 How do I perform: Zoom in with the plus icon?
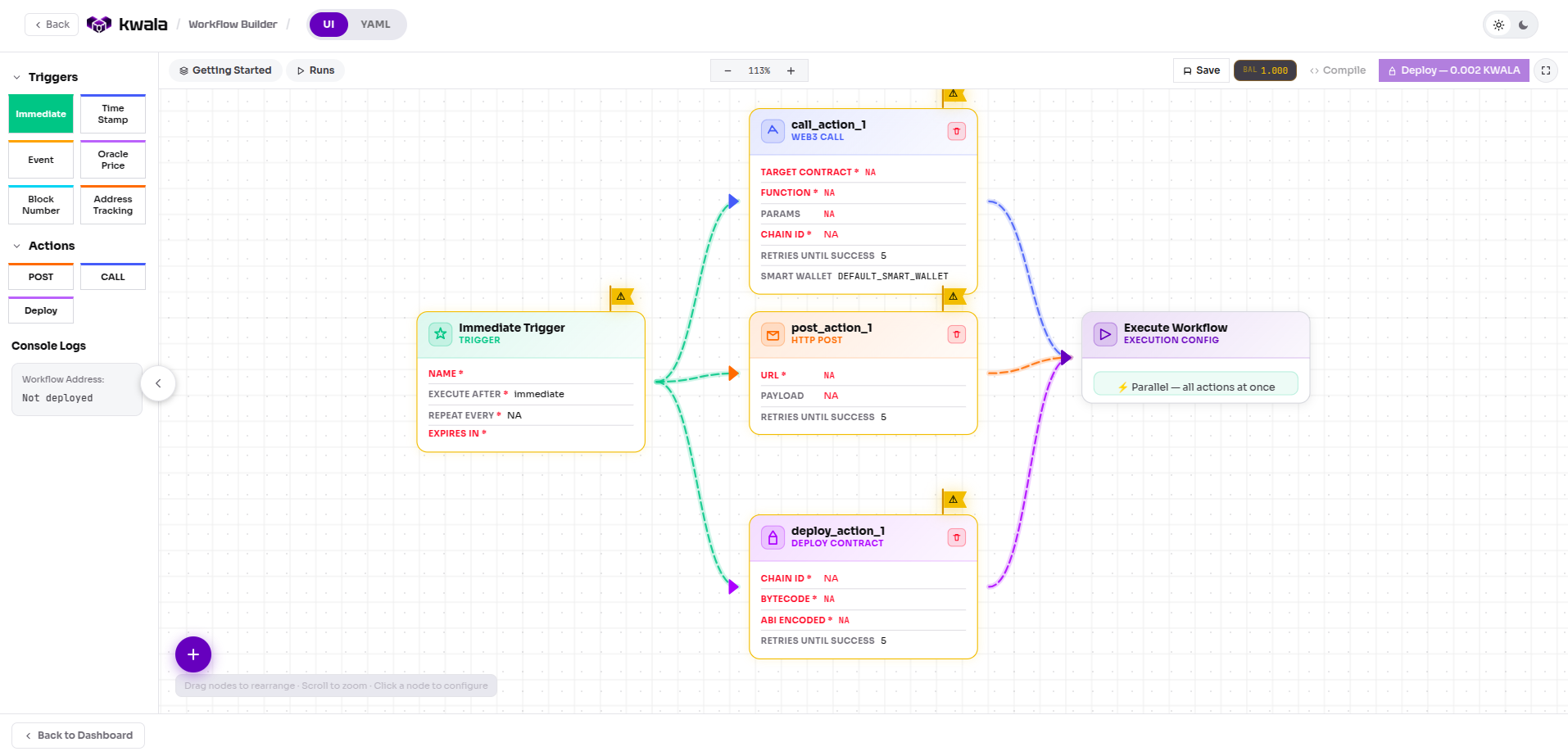(x=791, y=71)
